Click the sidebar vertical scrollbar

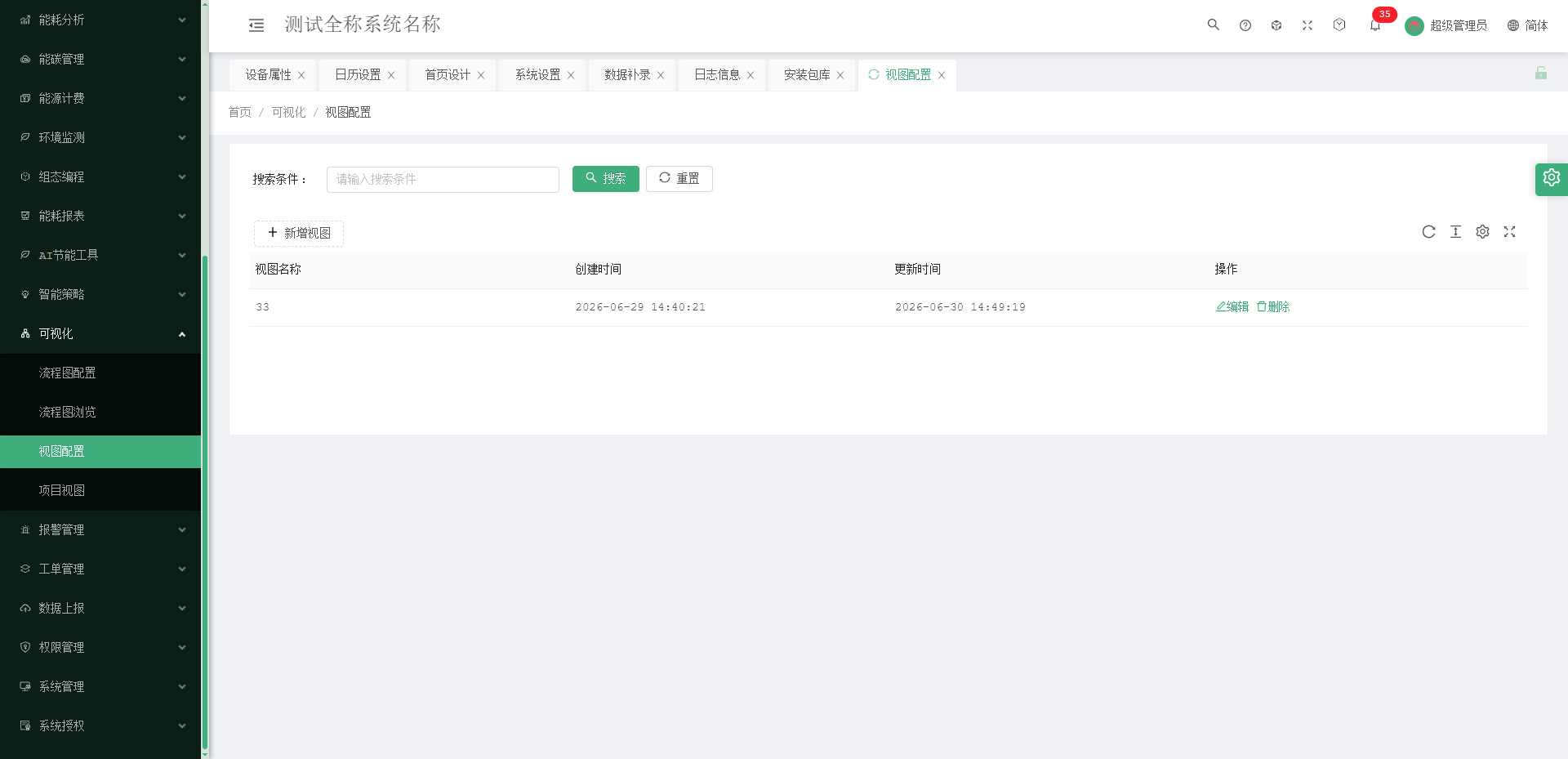[x=205, y=502]
